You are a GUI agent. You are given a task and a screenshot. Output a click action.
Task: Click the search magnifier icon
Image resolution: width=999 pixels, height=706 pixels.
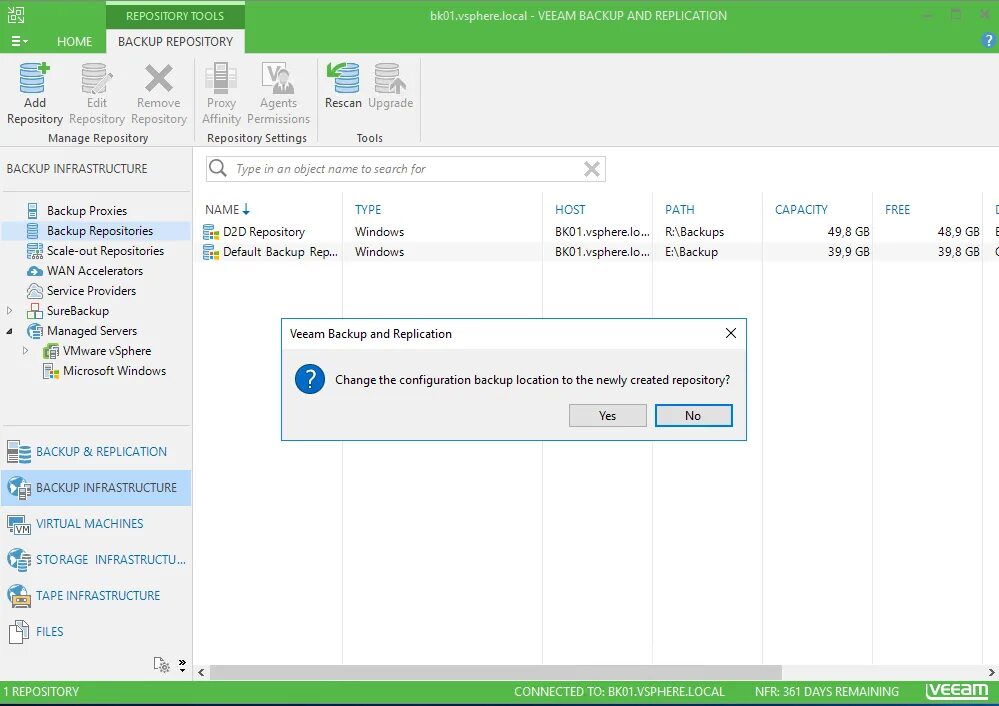click(218, 168)
